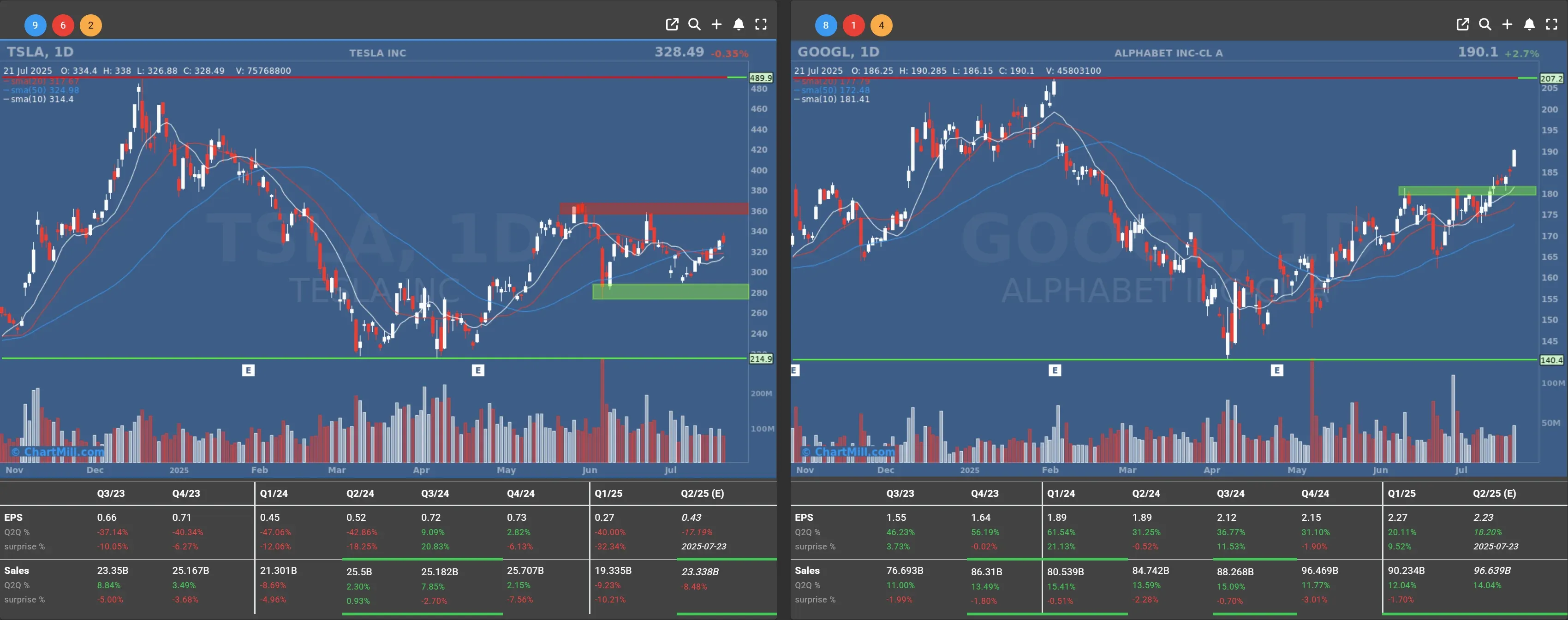
Task: Click GOOGL green support zone near 180
Action: coord(1467,191)
